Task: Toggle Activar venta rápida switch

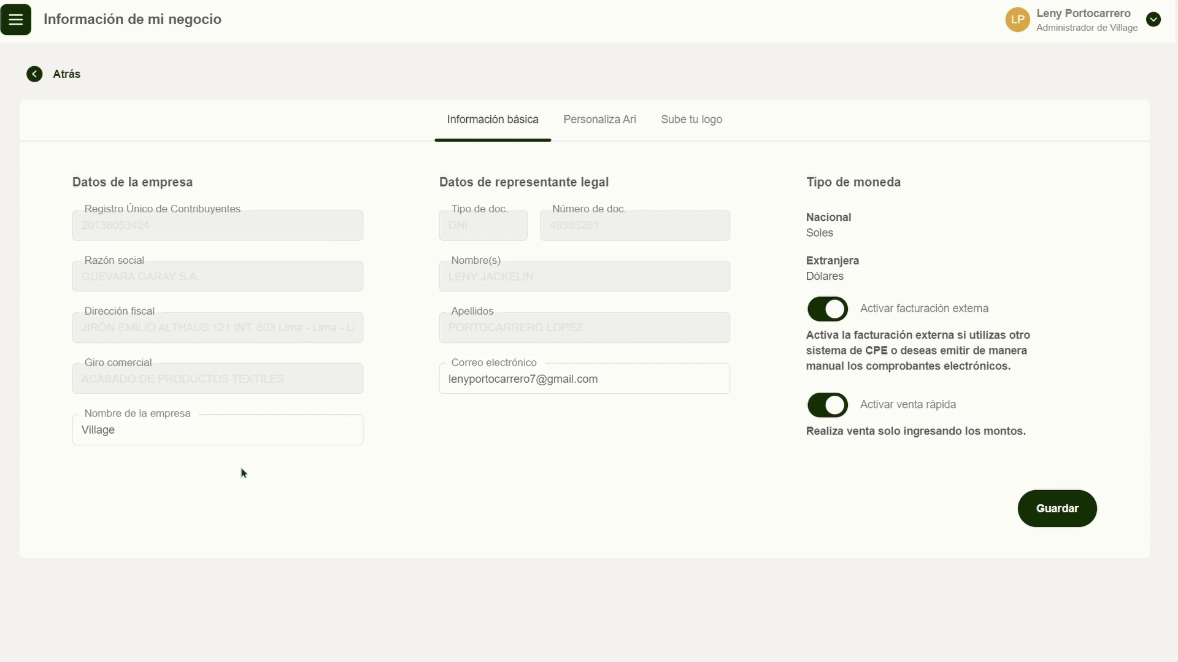Action: click(827, 405)
